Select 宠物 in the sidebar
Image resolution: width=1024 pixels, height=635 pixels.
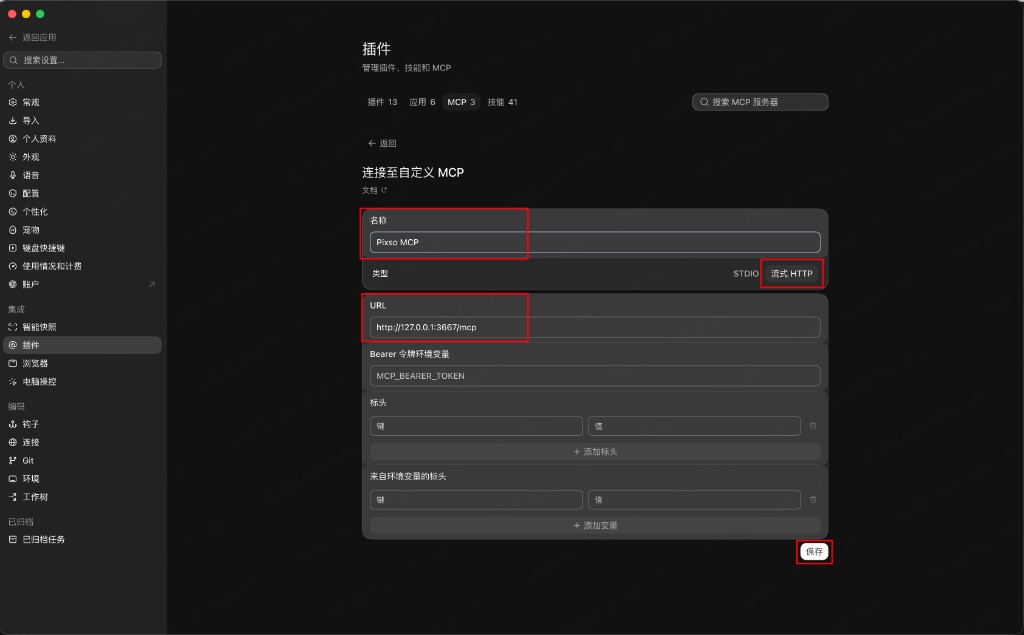click(82, 230)
